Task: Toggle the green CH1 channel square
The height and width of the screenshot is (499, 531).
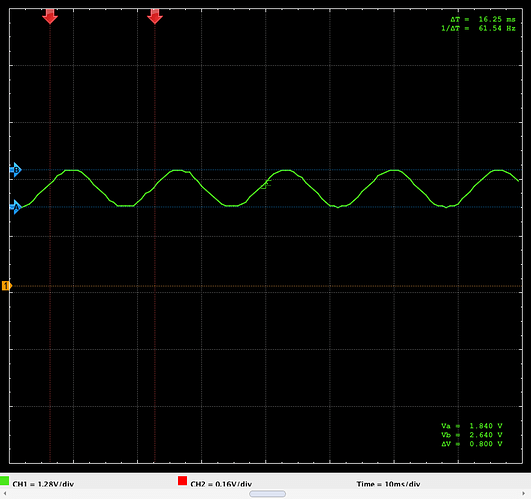Action: pos(4,481)
